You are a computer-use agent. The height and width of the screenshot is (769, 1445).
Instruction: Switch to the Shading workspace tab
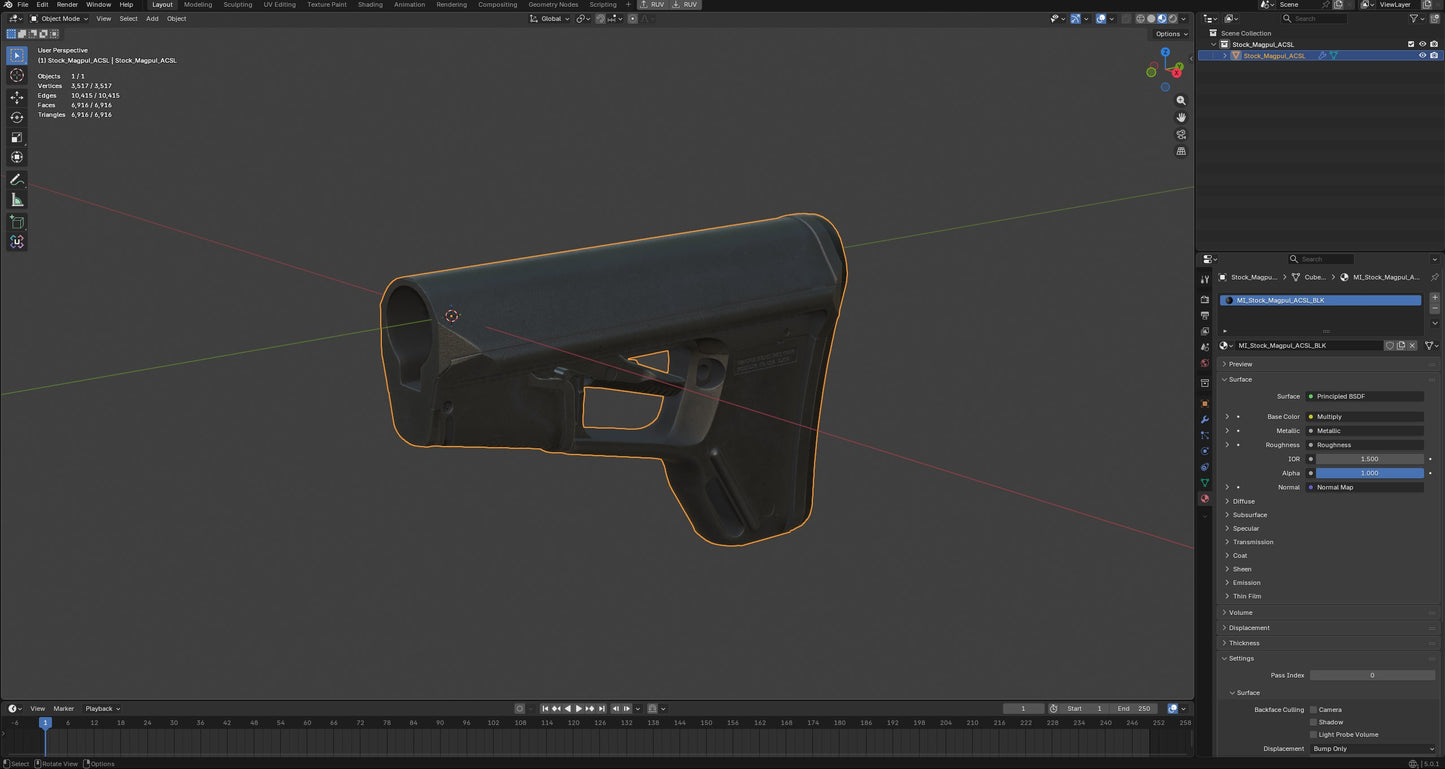(370, 5)
